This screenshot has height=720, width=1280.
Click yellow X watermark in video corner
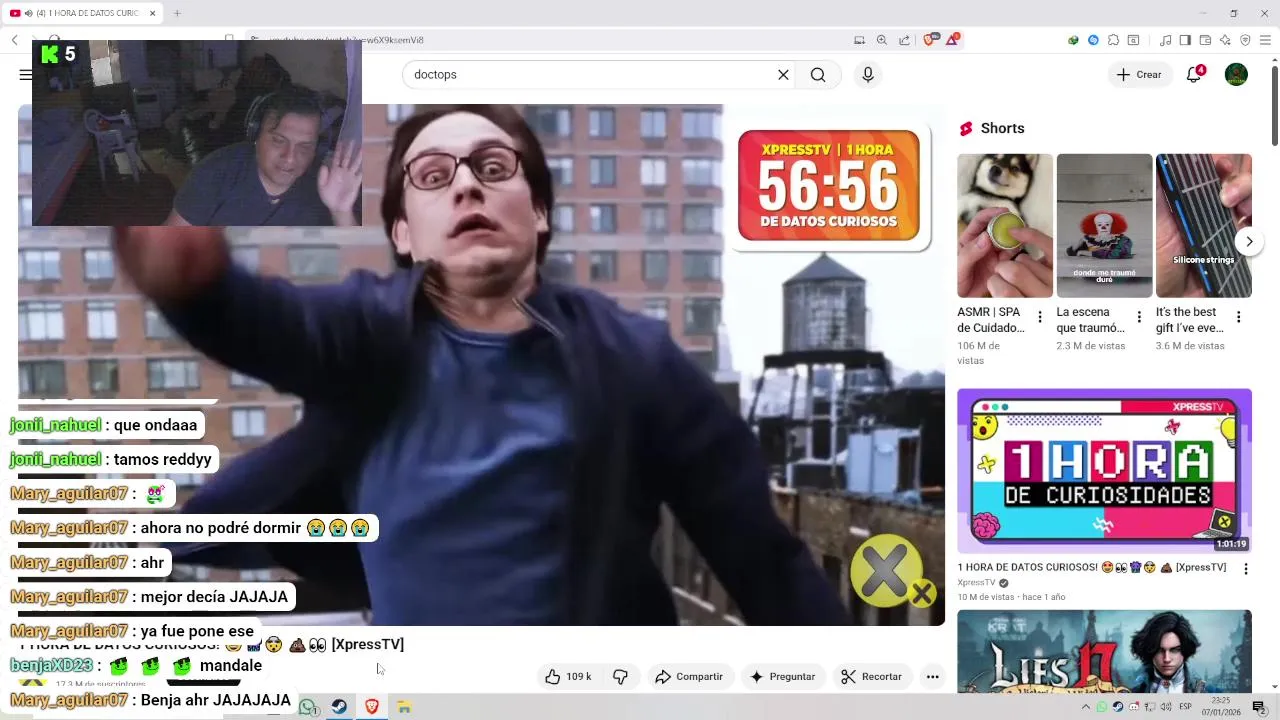coord(892,572)
